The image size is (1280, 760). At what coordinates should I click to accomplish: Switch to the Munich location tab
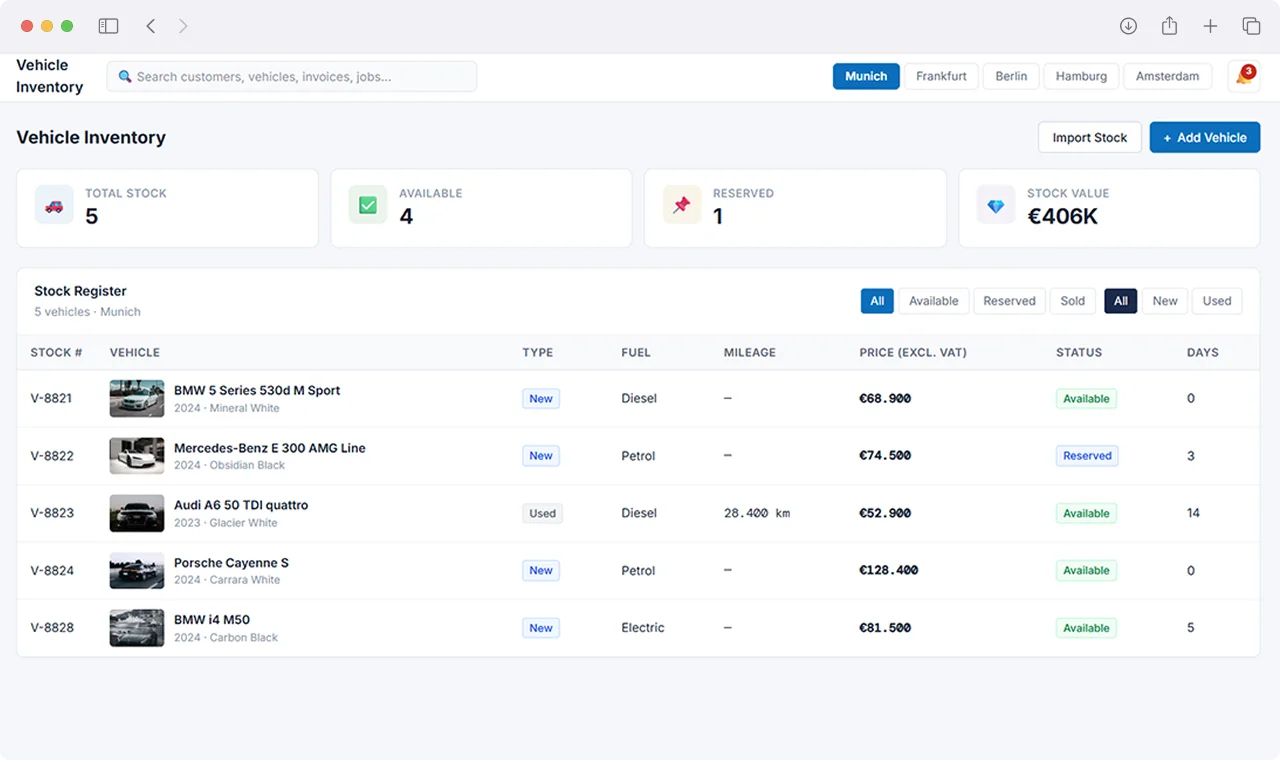866,76
